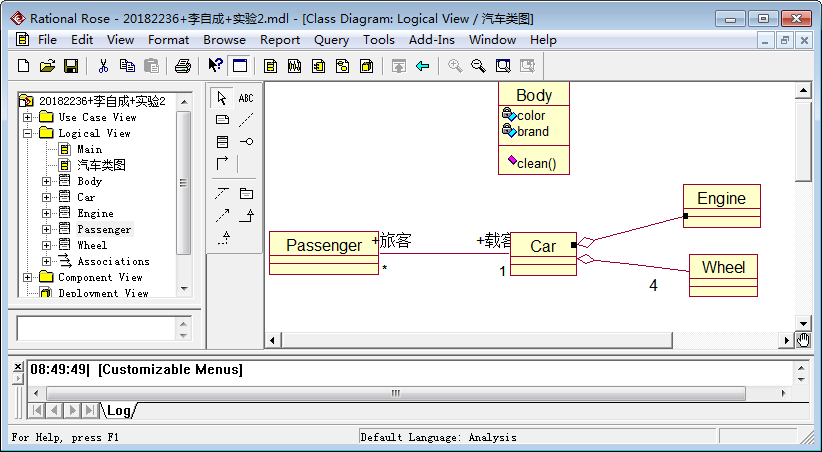Click the Browse State Machine Diagram icon
The height and width of the screenshot is (452, 822).
click(x=343, y=66)
